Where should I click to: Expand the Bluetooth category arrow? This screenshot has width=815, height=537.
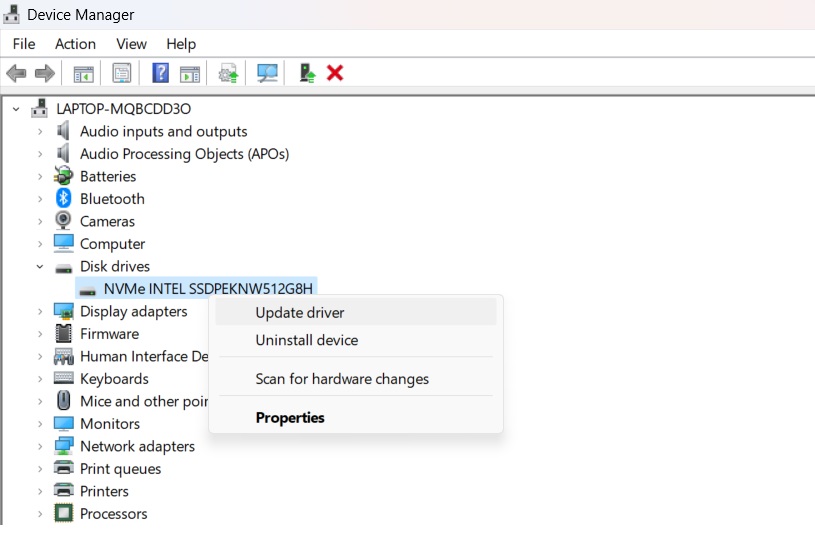click(x=40, y=199)
